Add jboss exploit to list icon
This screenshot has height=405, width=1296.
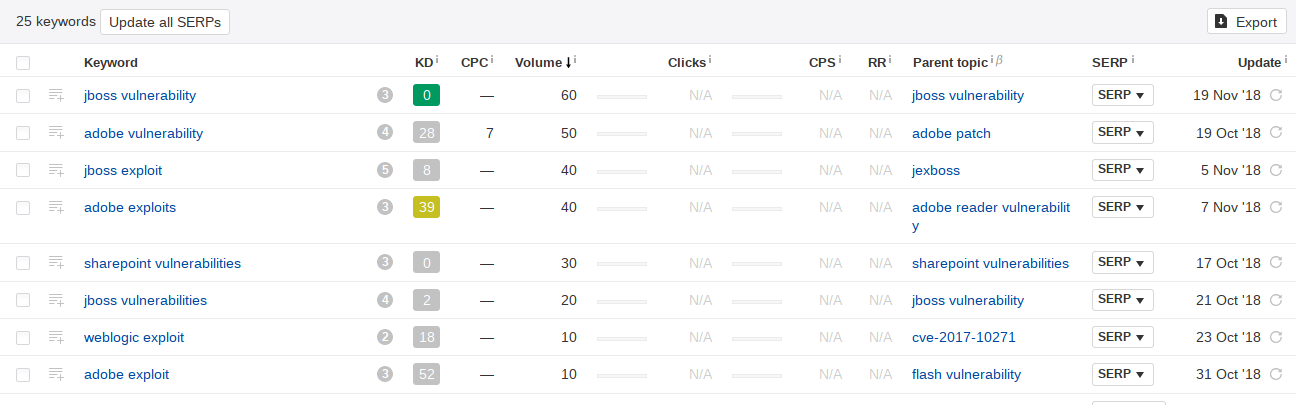pyautogui.click(x=56, y=170)
